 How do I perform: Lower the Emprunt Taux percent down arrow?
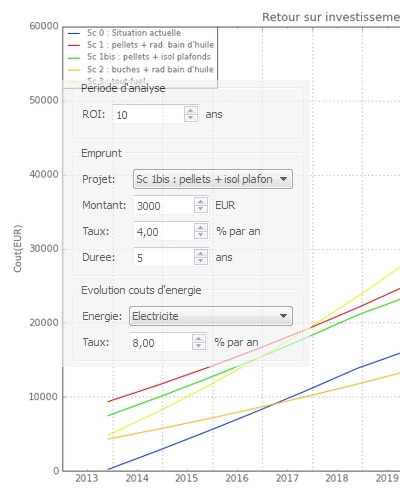[201, 235]
